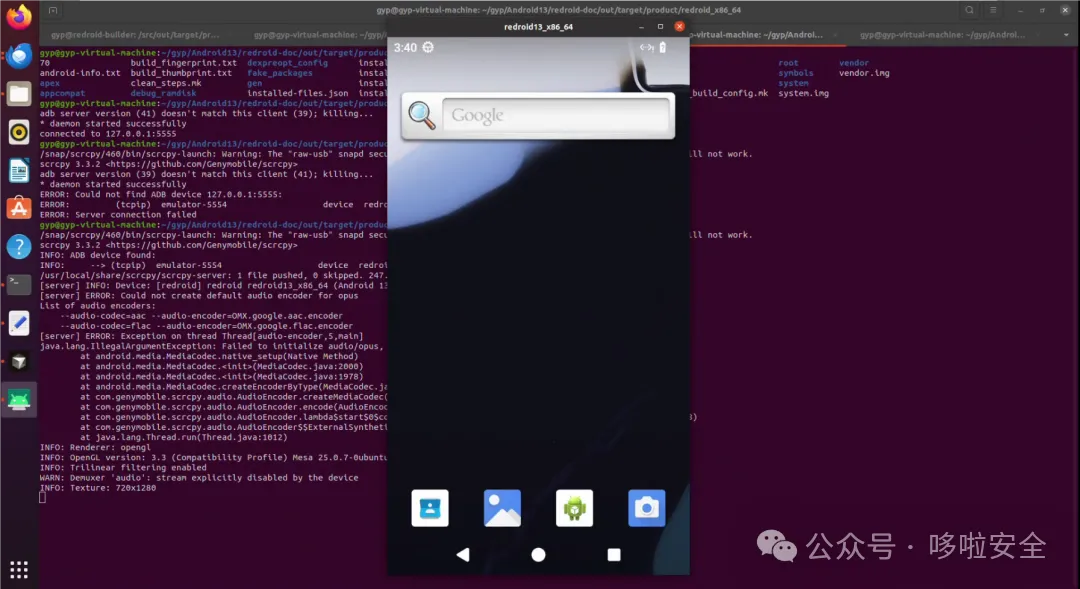Show Applications grid in the dock
The height and width of the screenshot is (589, 1080).
tap(19, 570)
